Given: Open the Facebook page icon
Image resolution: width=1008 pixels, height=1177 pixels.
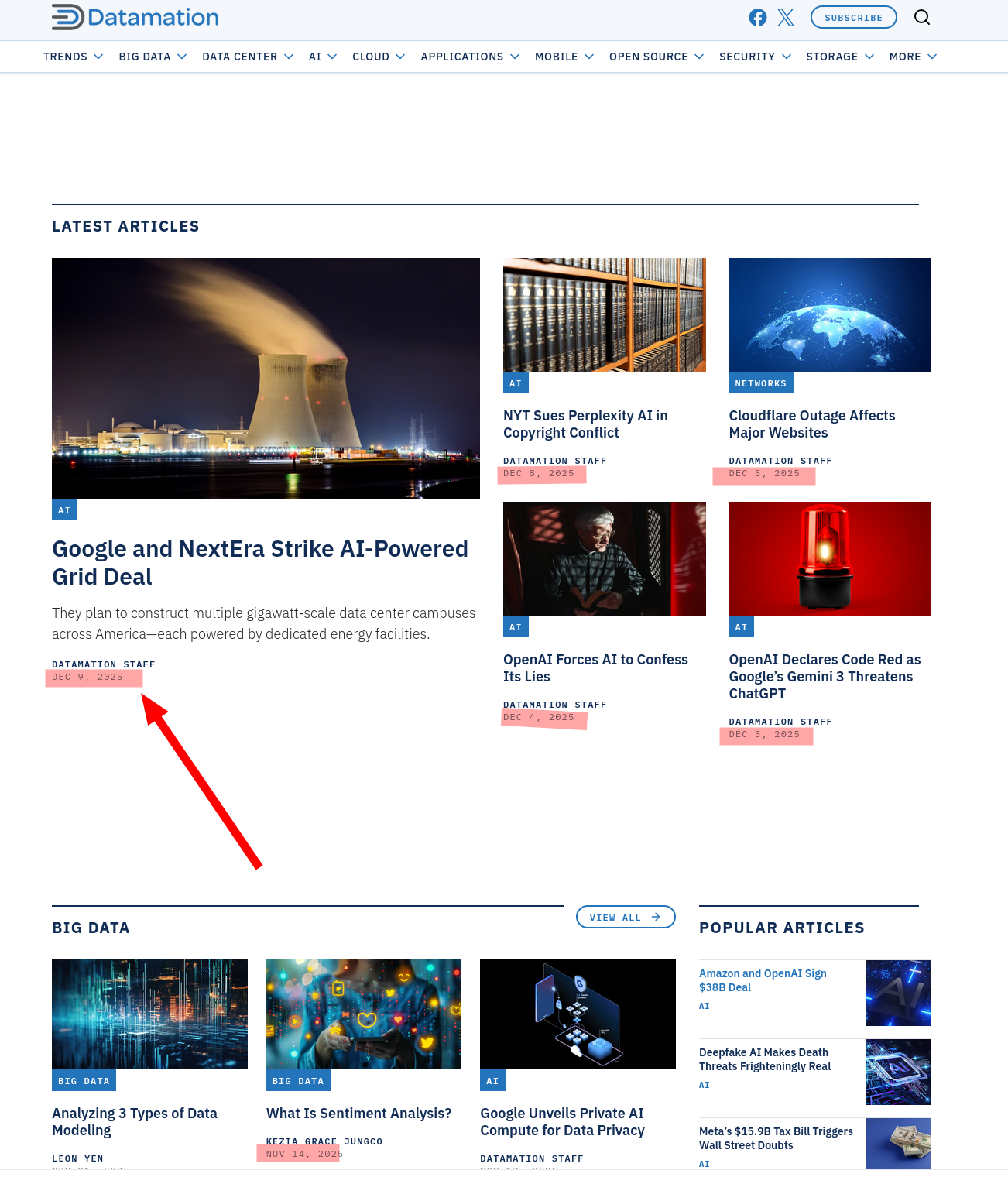Looking at the screenshot, I should pos(757,18).
